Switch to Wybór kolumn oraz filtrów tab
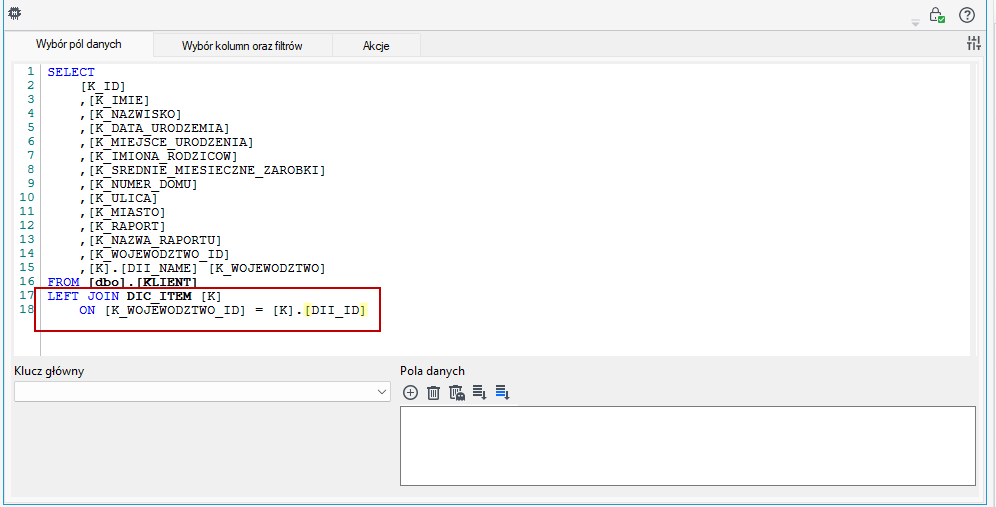996x507 pixels. [242, 46]
